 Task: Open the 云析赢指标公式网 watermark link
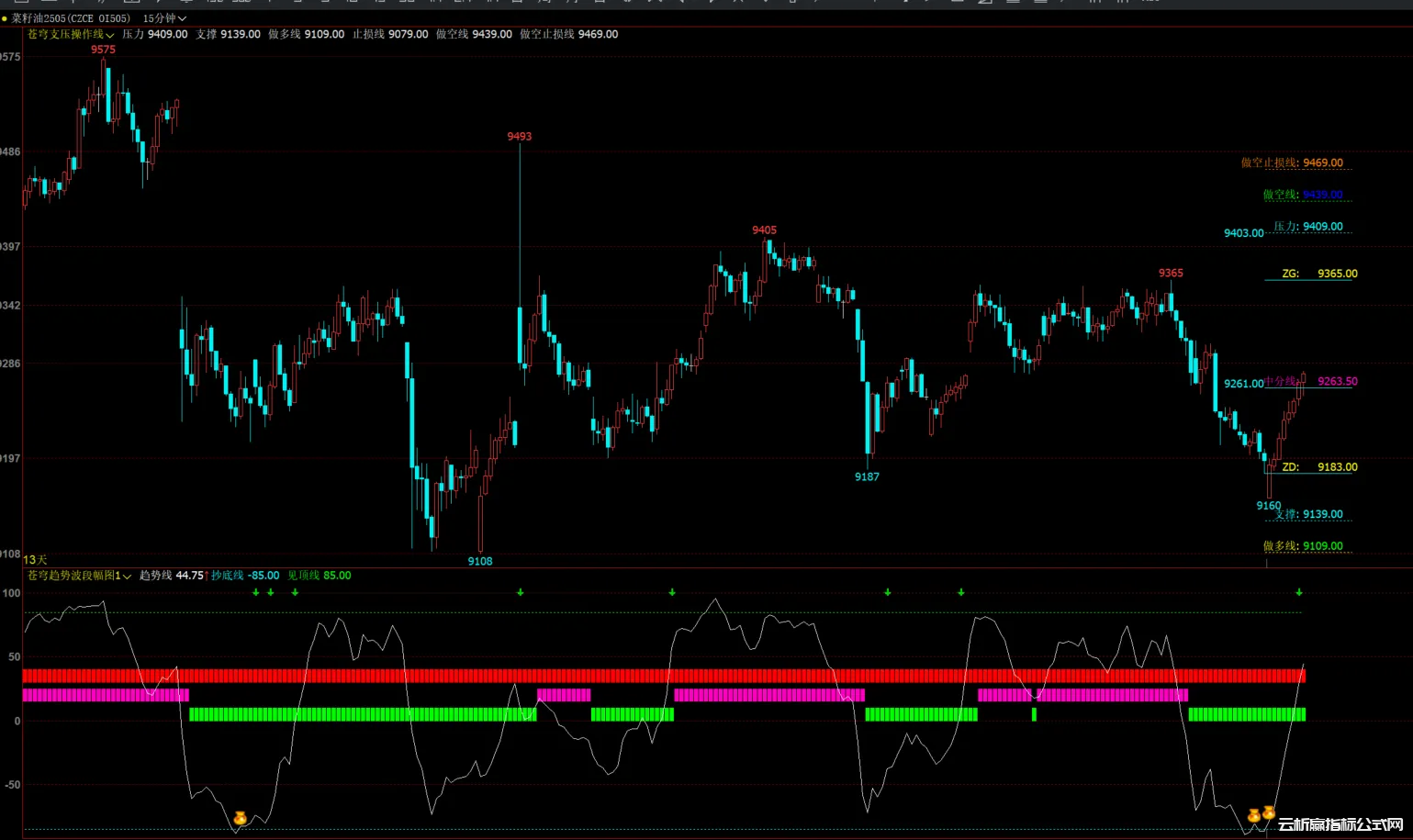pyautogui.click(x=1340, y=824)
